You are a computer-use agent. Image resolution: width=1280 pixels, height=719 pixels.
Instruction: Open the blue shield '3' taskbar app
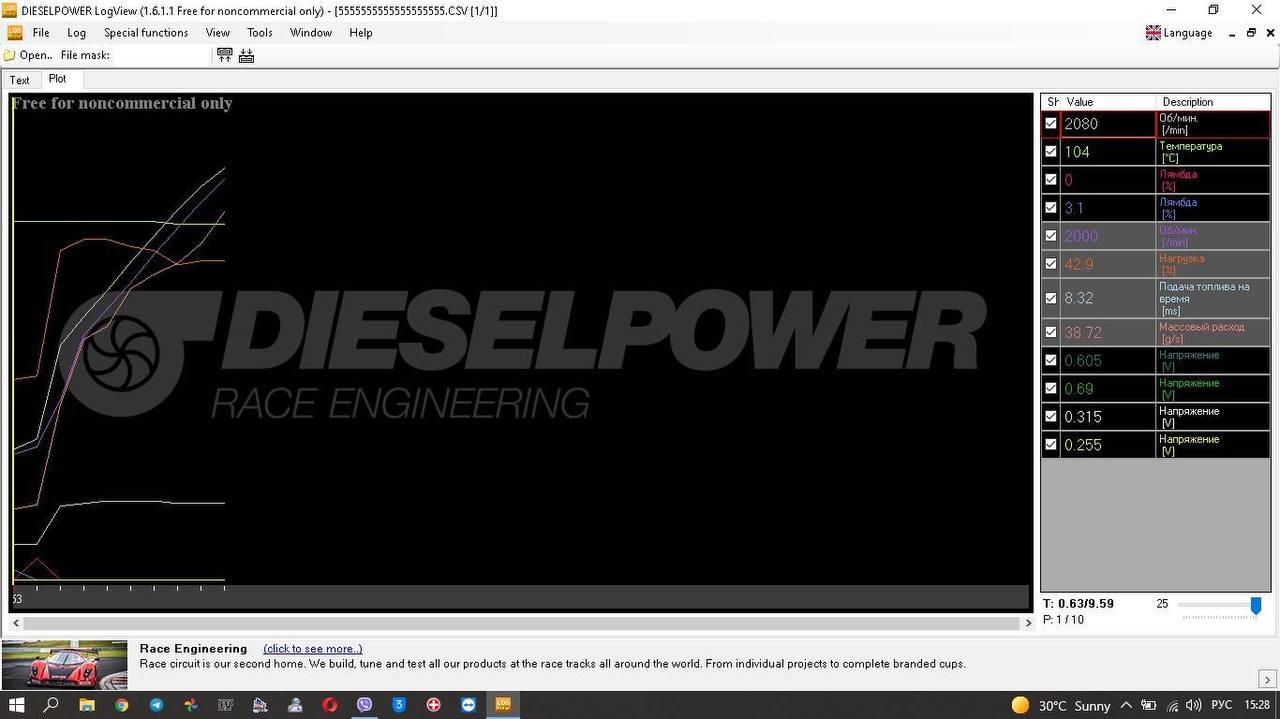(x=399, y=705)
